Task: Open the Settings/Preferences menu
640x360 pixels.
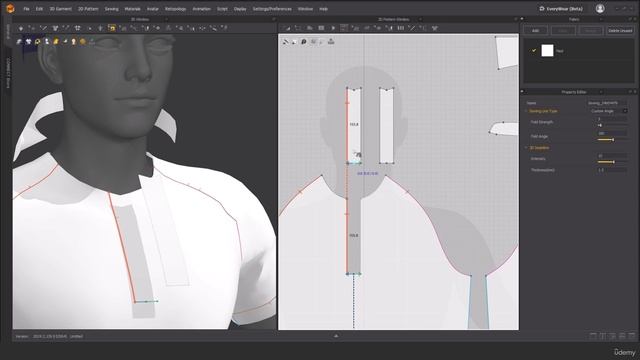Action: (272, 9)
